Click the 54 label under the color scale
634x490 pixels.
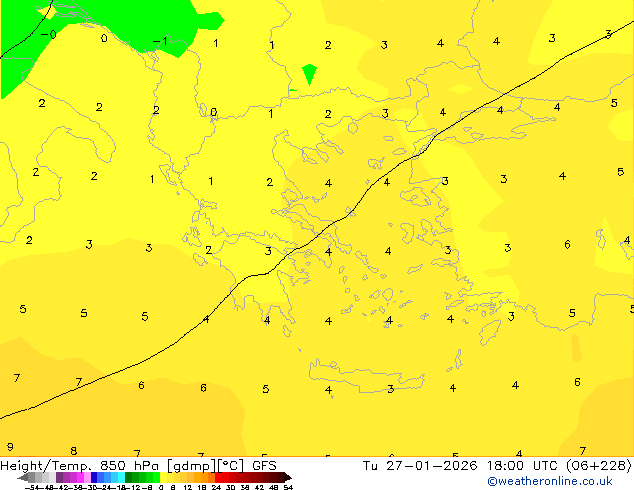[287, 487]
